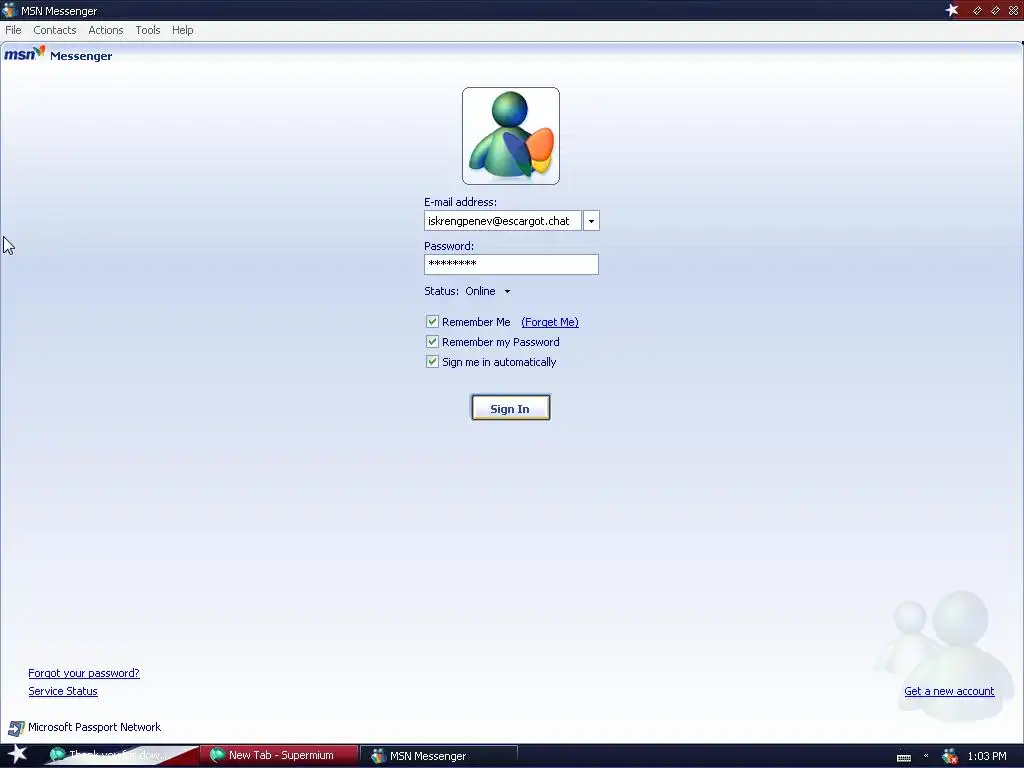Open the Forgot your password link
The height and width of the screenshot is (768, 1024).
pyautogui.click(x=84, y=673)
